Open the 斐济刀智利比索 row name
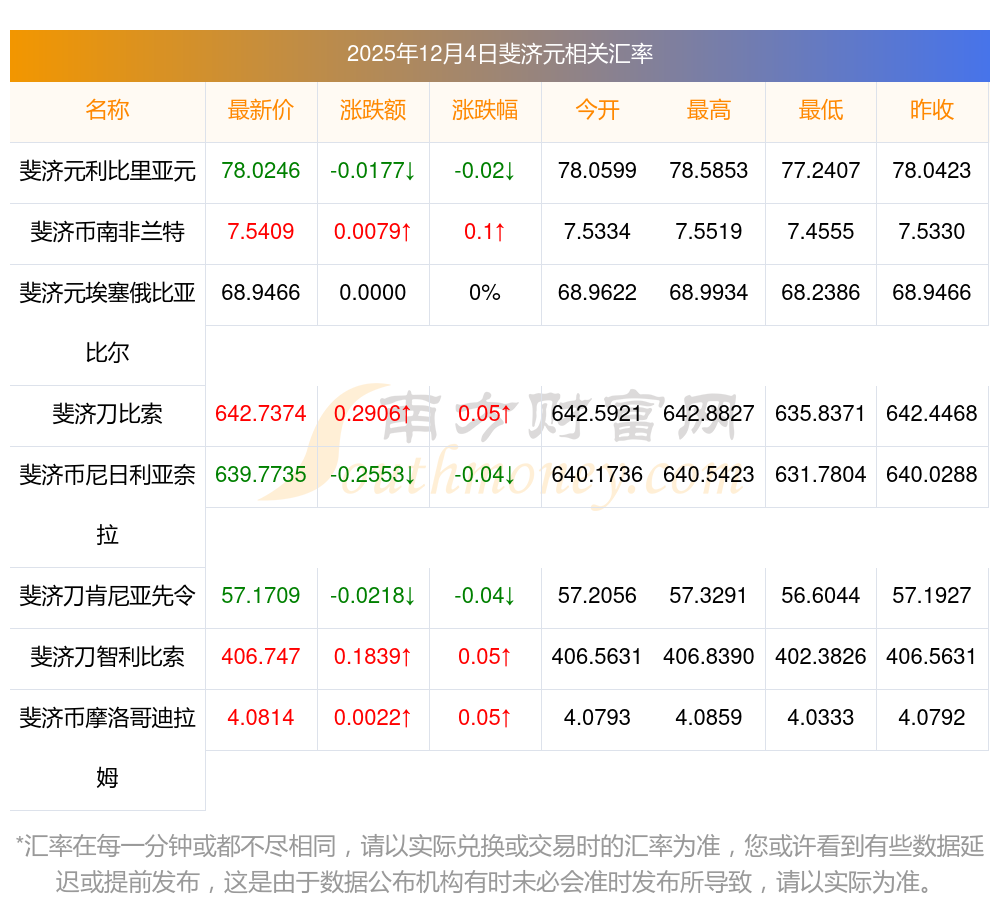The width and height of the screenshot is (1000, 913). [x=107, y=657]
